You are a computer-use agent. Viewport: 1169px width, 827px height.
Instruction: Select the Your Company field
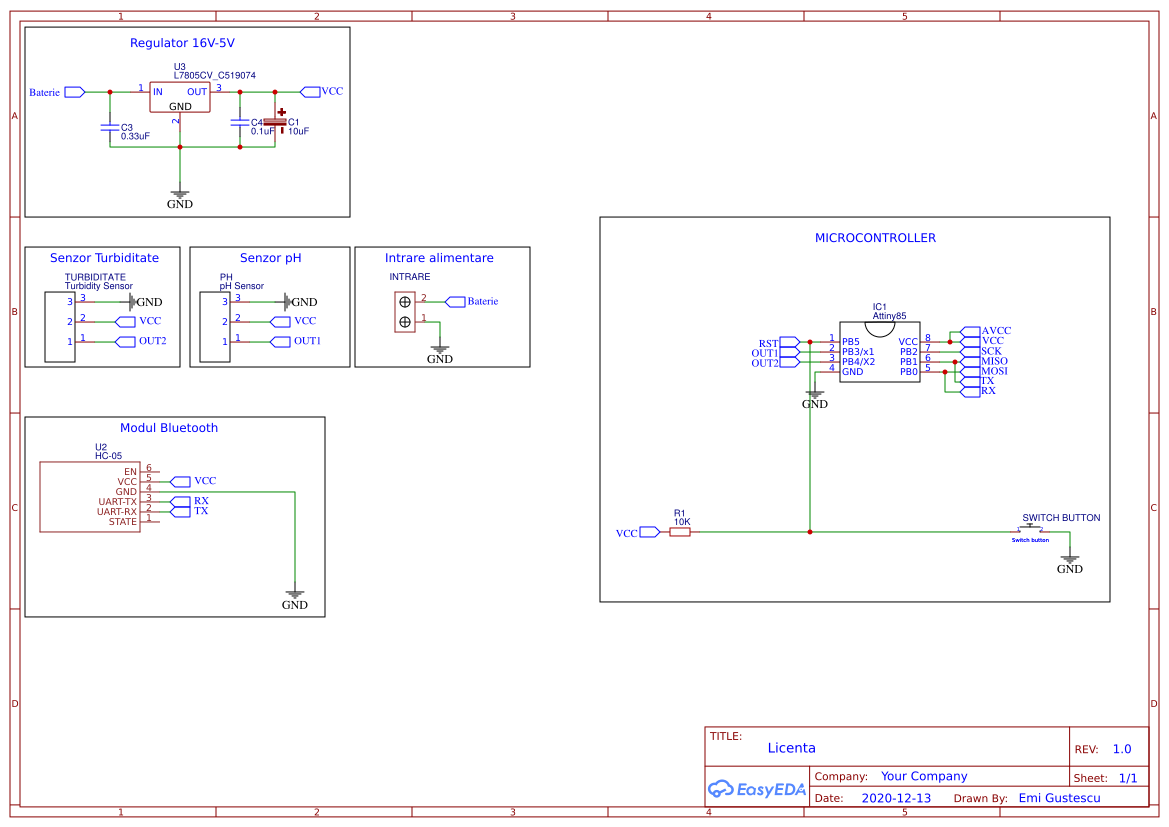[924, 776]
